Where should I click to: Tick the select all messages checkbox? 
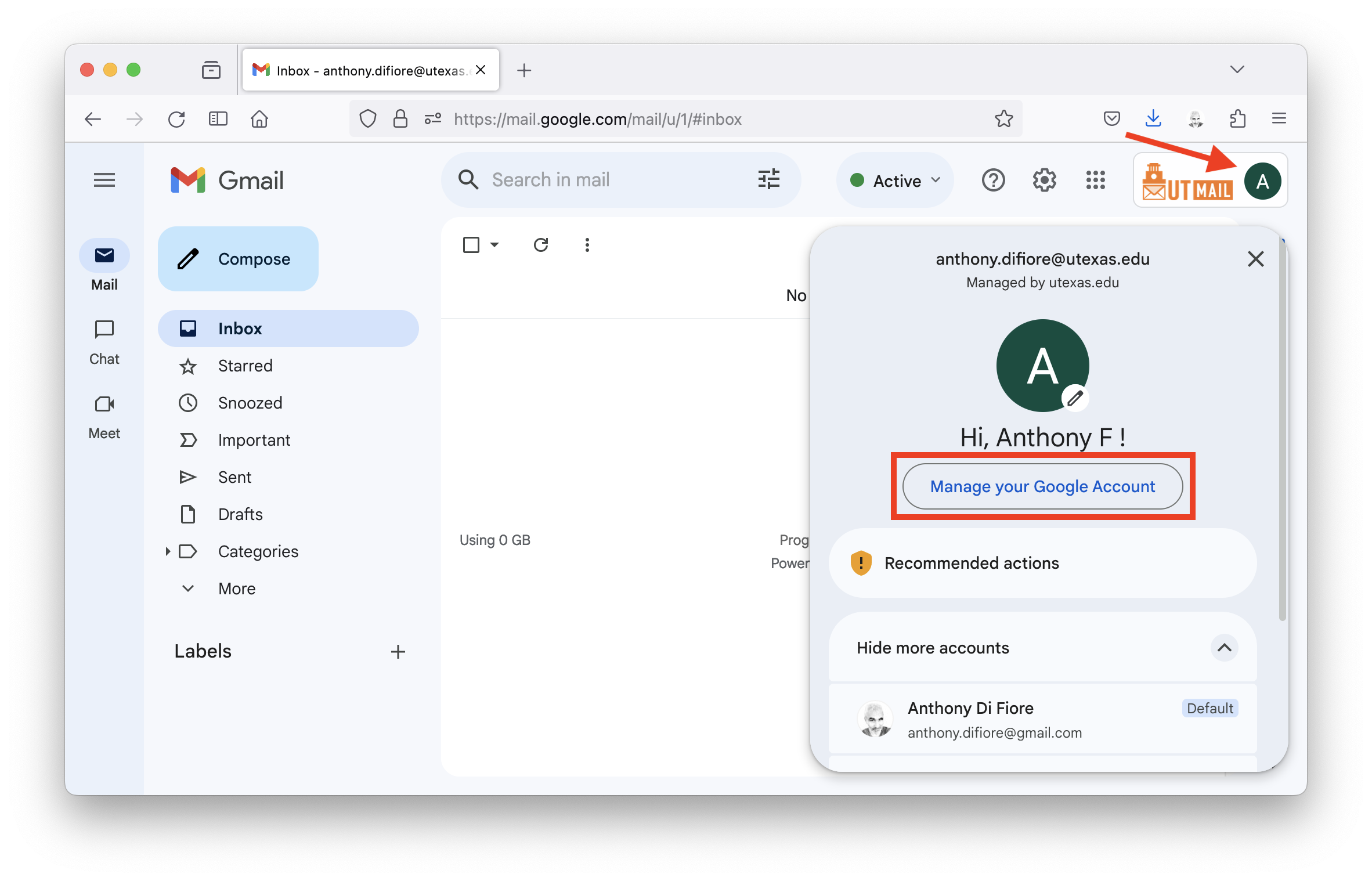pyautogui.click(x=471, y=245)
